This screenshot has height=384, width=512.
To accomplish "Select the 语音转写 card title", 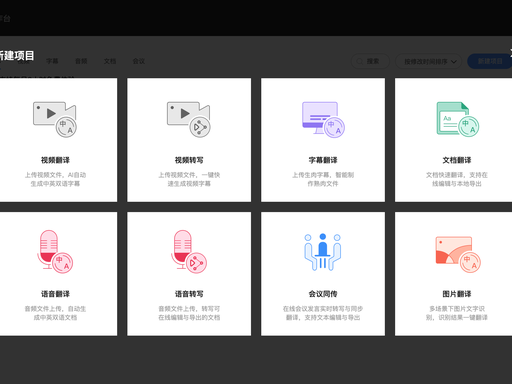I will pyautogui.click(x=189, y=294).
